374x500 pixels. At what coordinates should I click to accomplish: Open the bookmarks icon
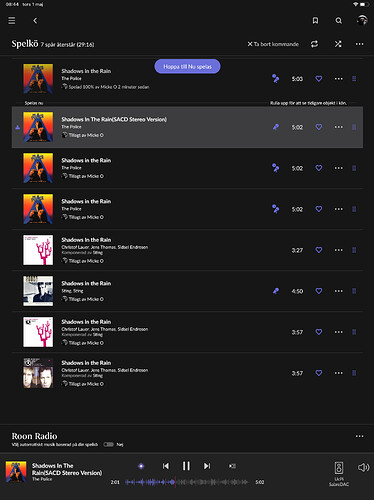coord(315,21)
